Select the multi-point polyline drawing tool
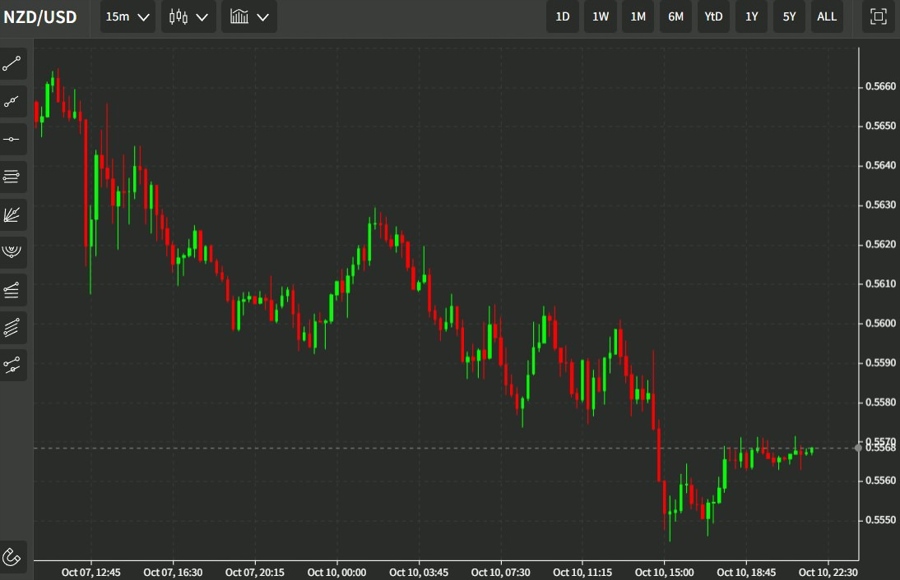 13,101
